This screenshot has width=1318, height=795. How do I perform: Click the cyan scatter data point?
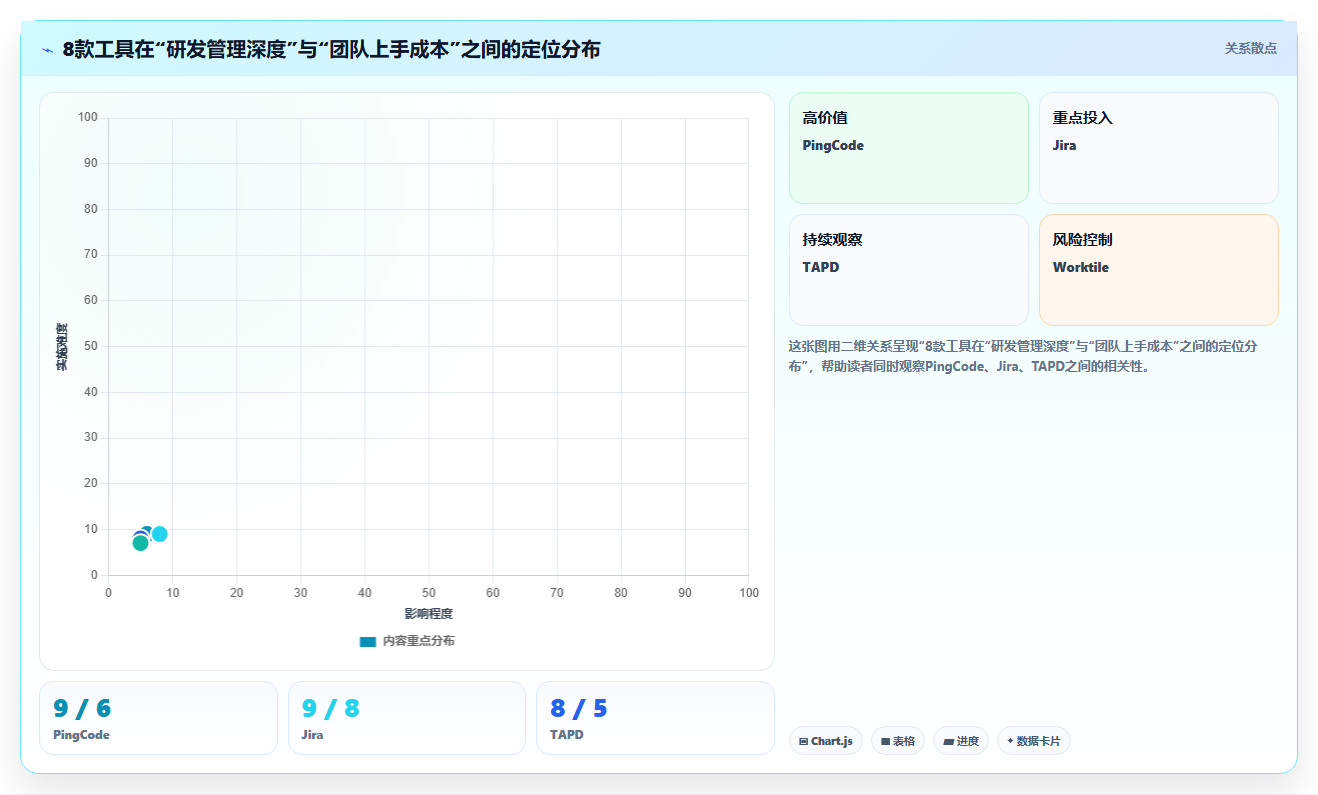(x=160, y=534)
